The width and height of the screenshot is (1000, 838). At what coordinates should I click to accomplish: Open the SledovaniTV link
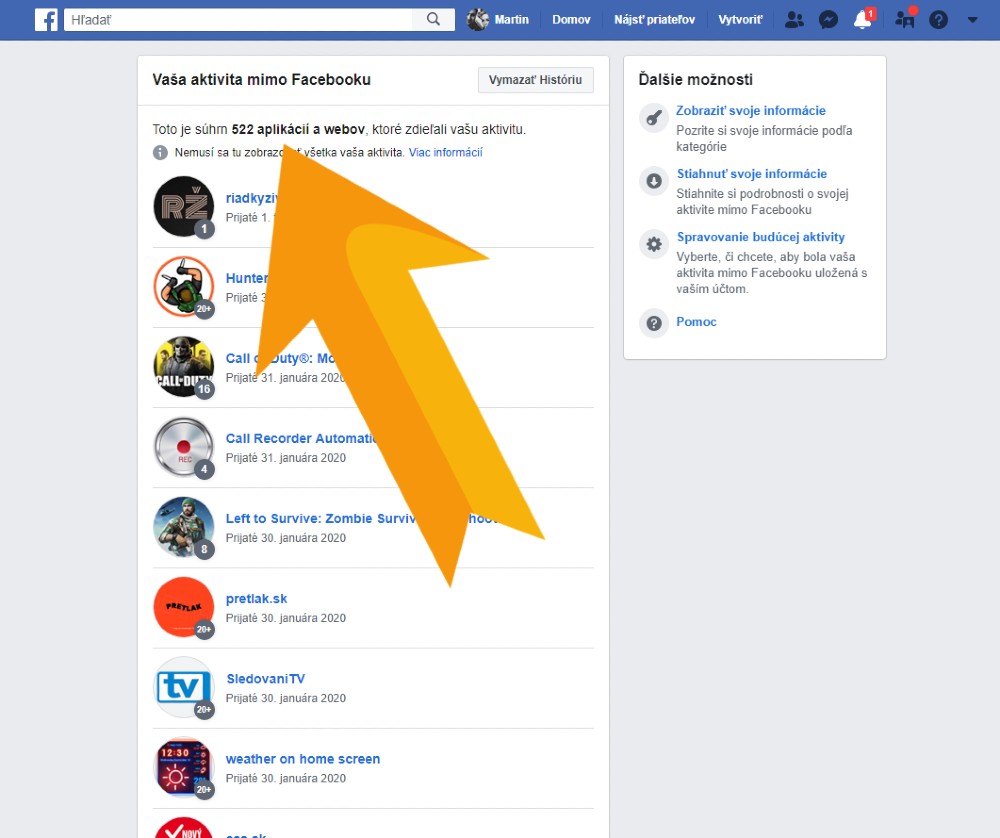coord(266,679)
